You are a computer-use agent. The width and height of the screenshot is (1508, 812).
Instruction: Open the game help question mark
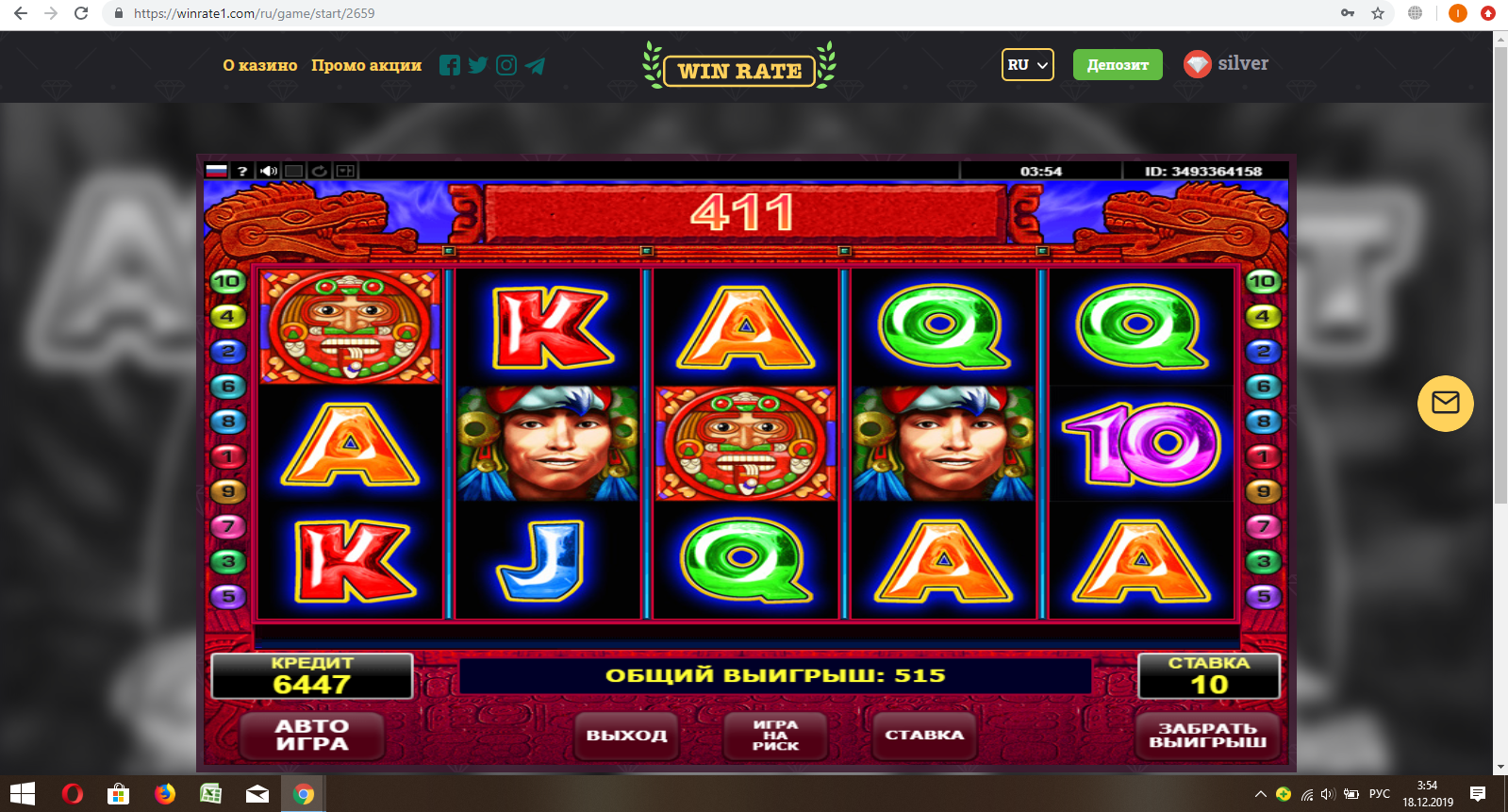[x=242, y=171]
